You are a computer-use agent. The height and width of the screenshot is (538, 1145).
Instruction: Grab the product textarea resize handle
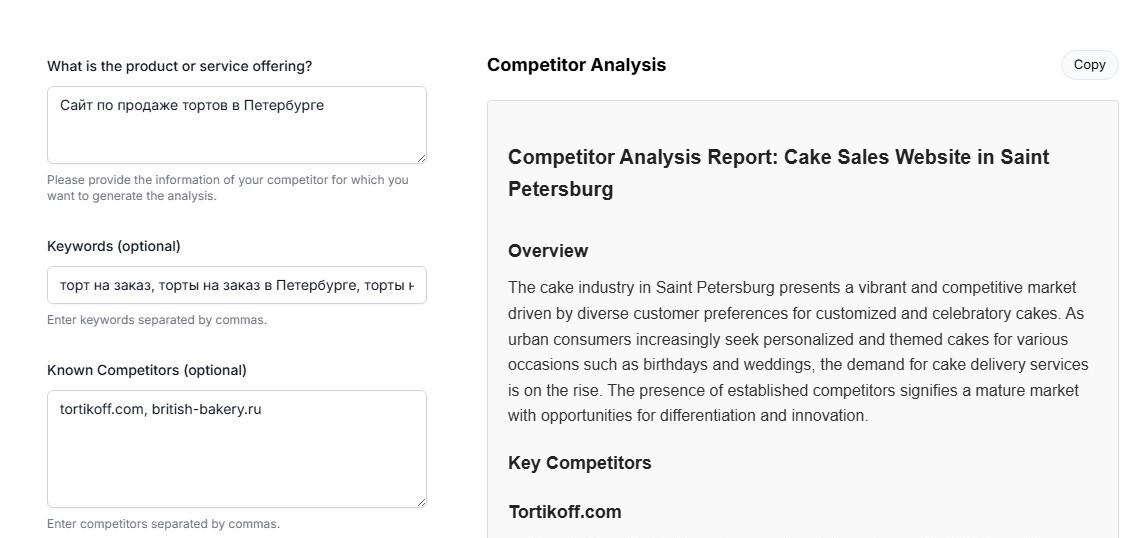click(x=421, y=158)
